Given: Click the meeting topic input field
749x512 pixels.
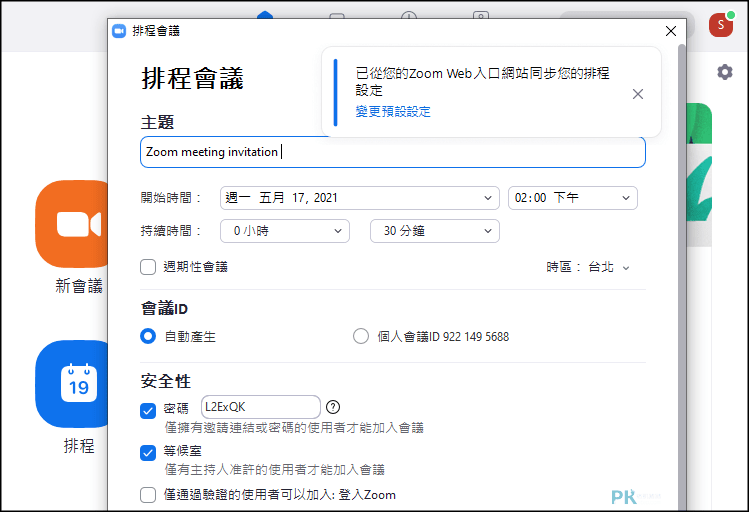Looking at the screenshot, I should 393,152.
